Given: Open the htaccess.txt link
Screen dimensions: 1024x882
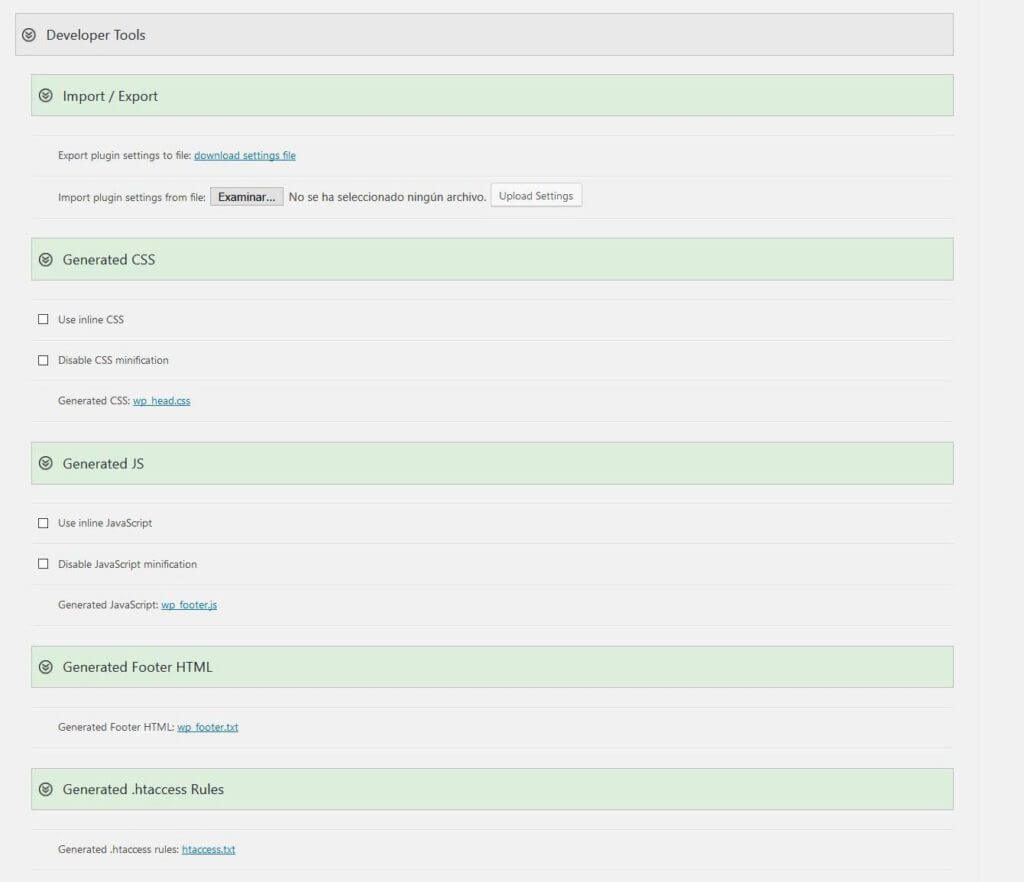Looking at the screenshot, I should pos(208,849).
